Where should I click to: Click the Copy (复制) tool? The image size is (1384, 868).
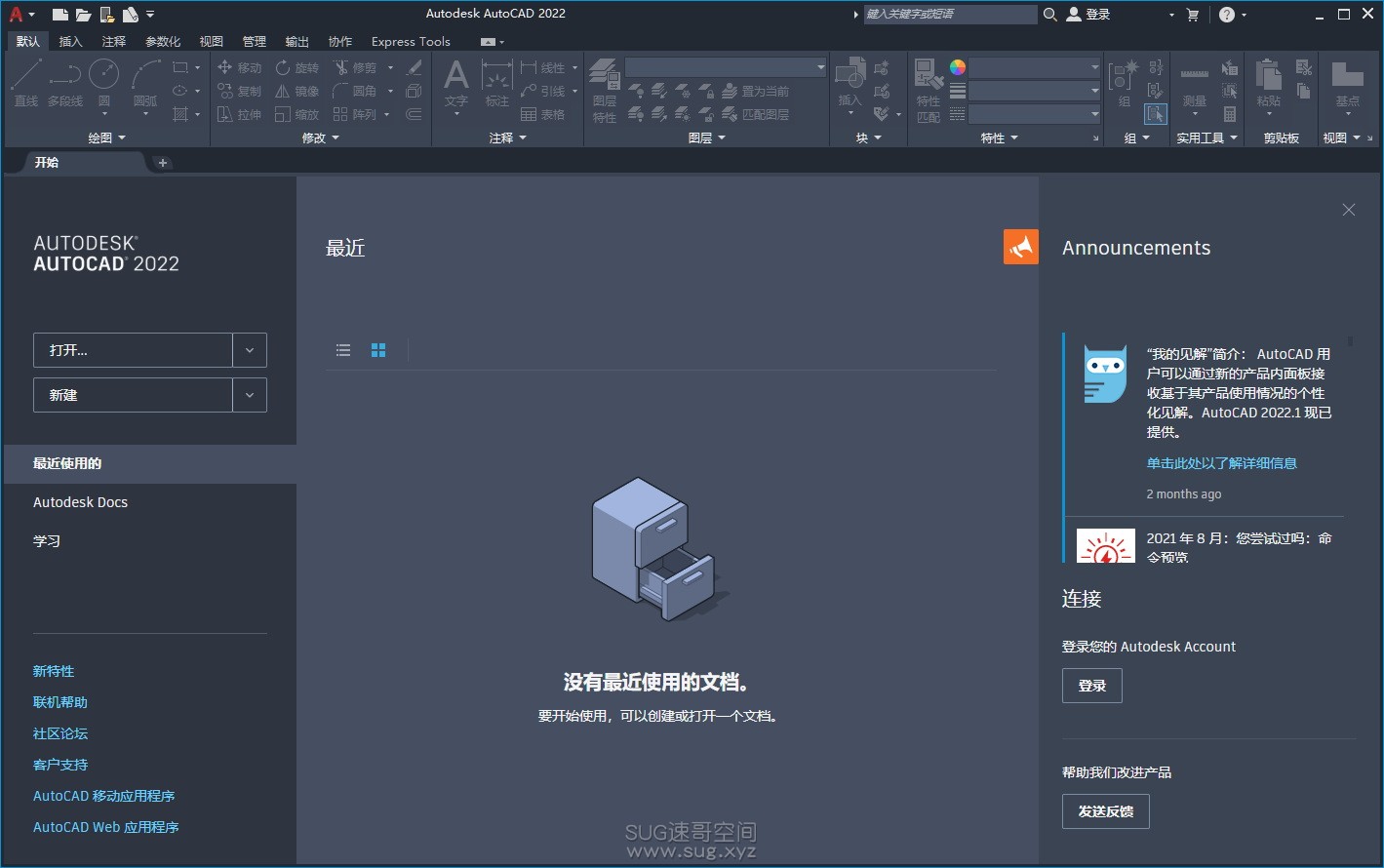pos(240,91)
